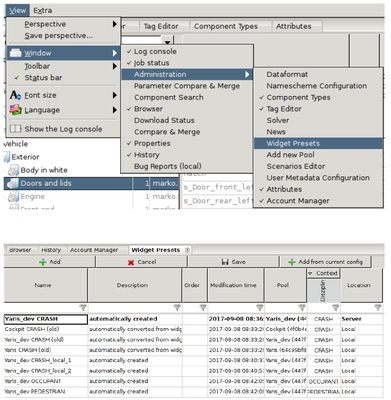Open the Extra menu
This screenshot has width=391, height=400.
[43, 10]
